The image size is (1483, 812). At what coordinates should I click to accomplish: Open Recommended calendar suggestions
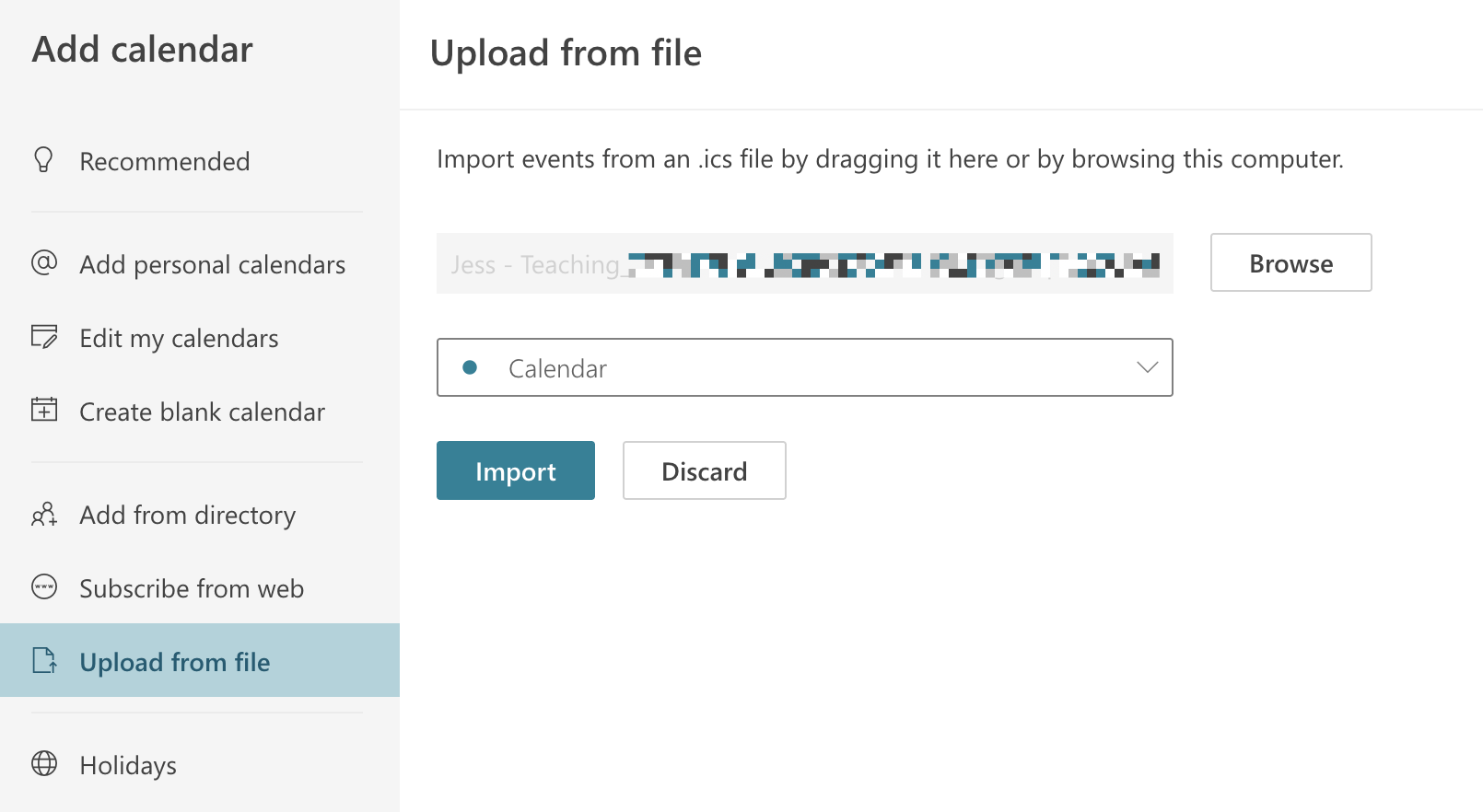(165, 160)
